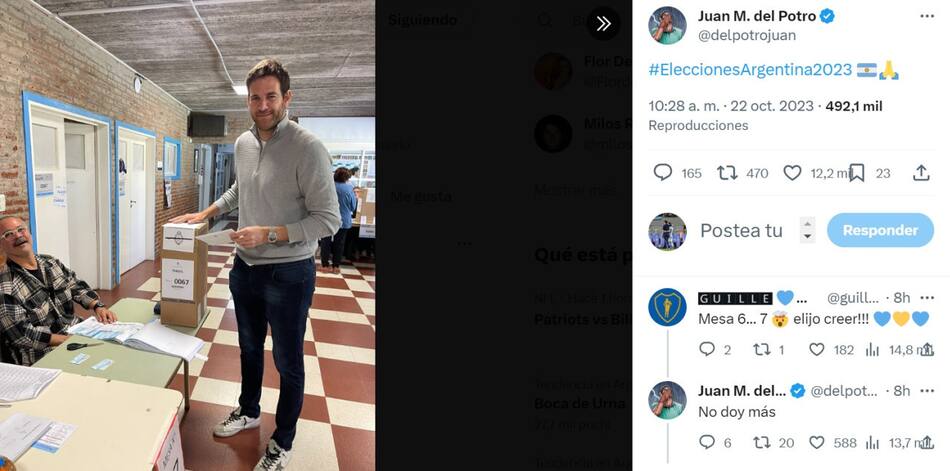The height and width of the screenshot is (471, 950).
Task: Open more options on "No doy más" reply
Action: pos(927,391)
